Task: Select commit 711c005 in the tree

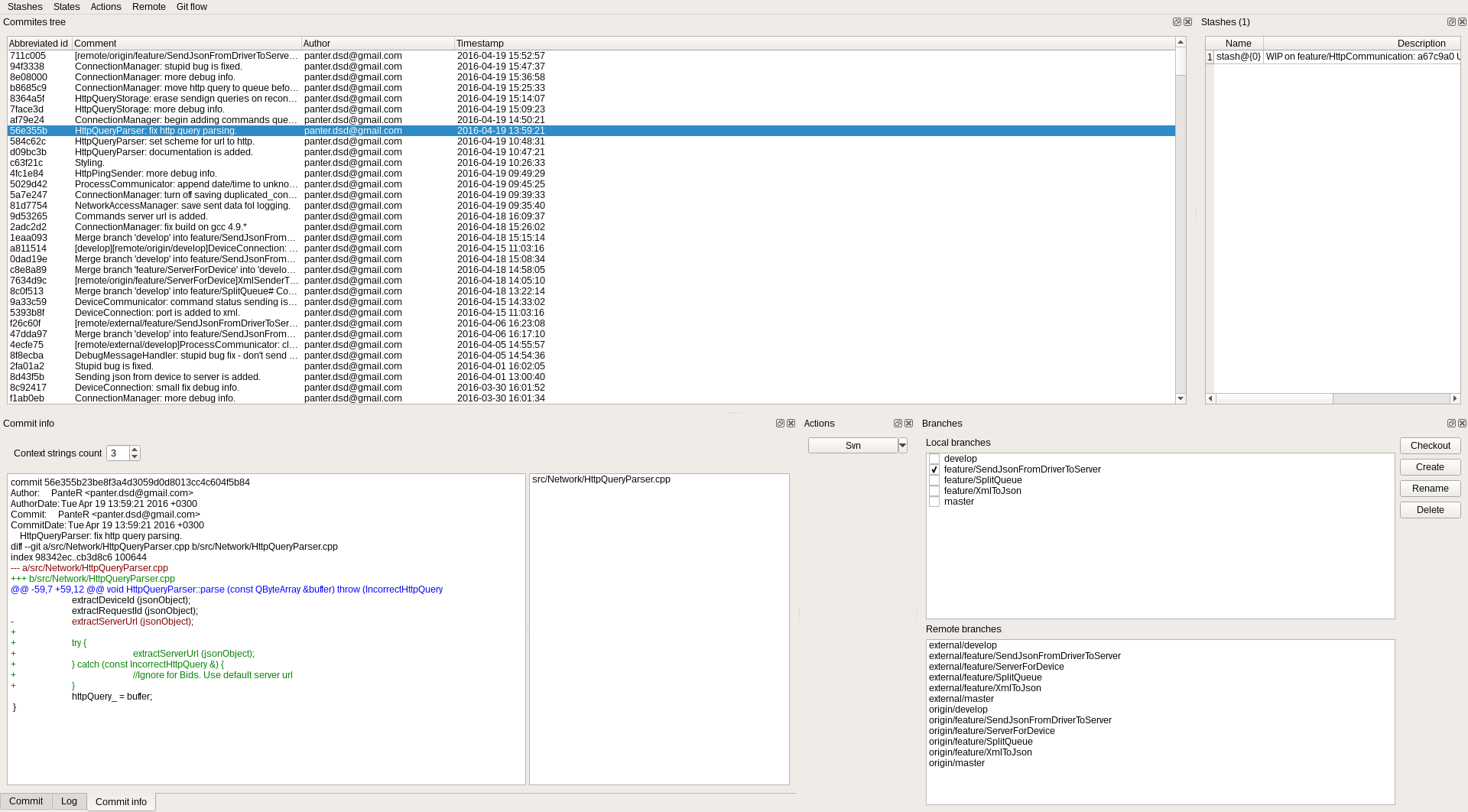Action: click(x=591, y=56)
